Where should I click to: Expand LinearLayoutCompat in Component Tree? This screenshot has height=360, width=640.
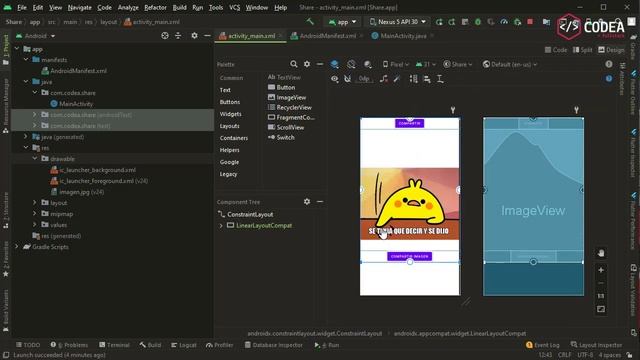point(221,225)
